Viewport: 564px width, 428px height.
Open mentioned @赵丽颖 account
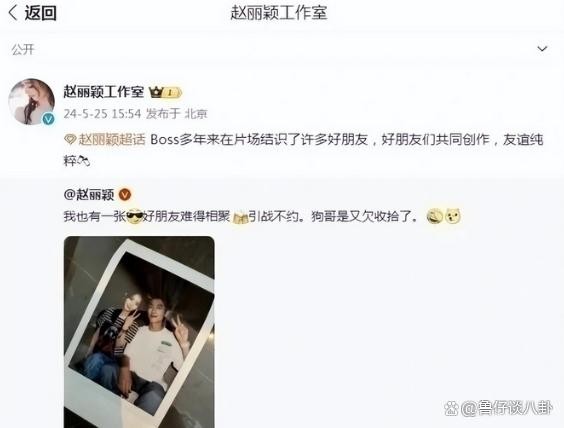(89, 195)
